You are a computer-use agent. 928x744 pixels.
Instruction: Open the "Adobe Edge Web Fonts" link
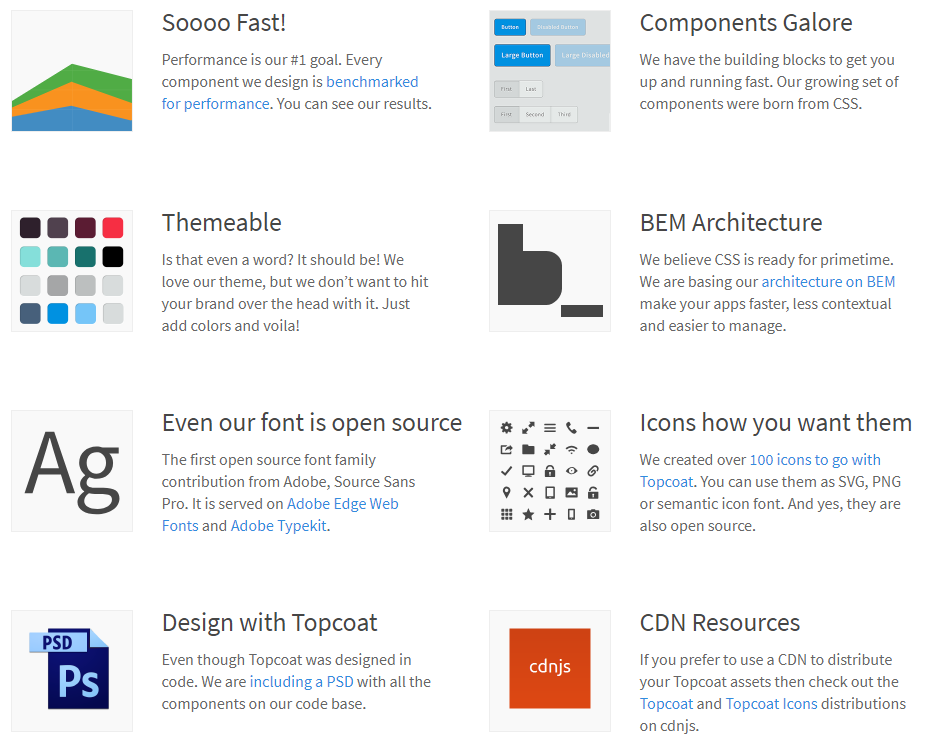click(281, 514)
